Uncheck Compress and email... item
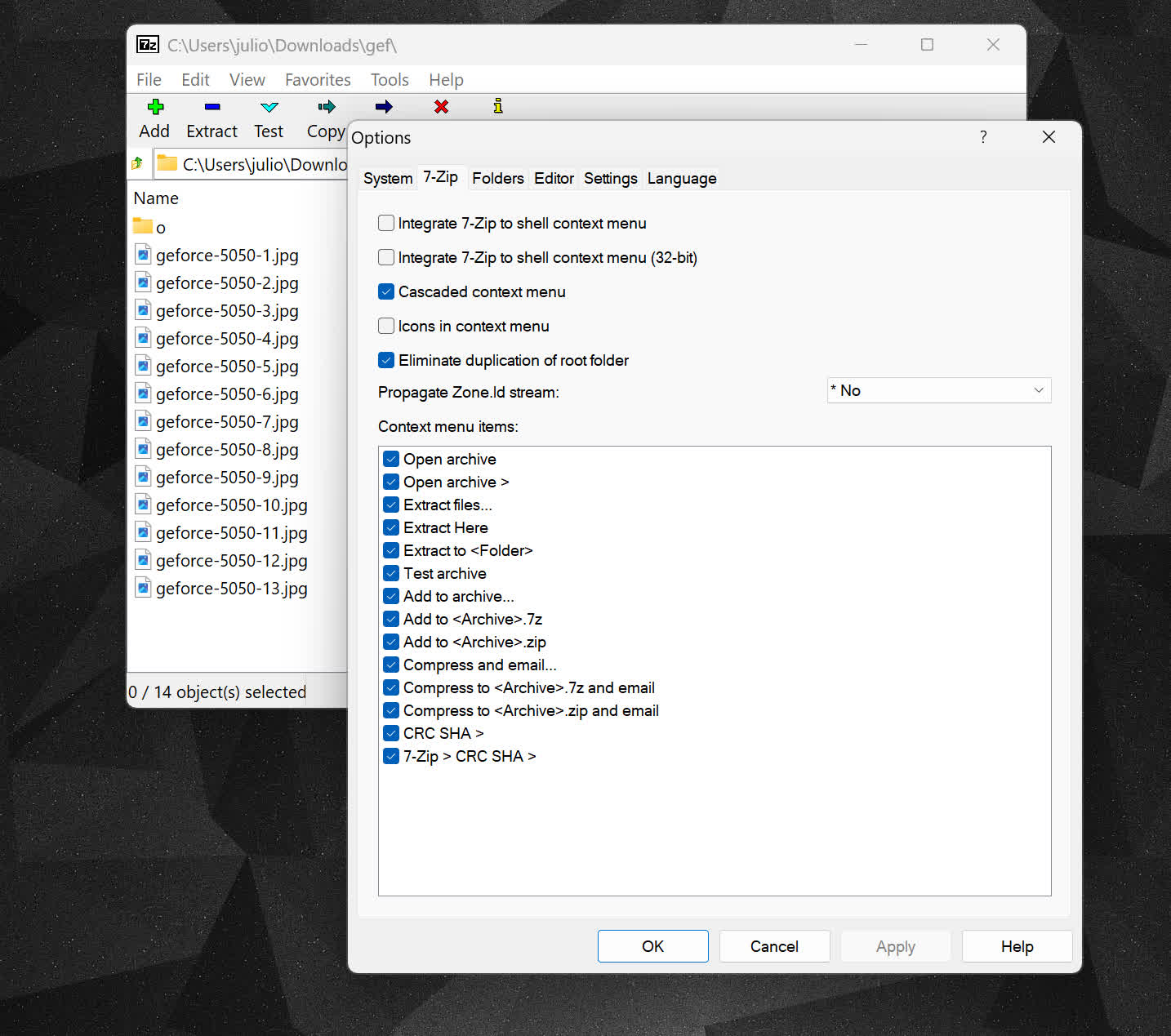 click(x=391, y=665)
